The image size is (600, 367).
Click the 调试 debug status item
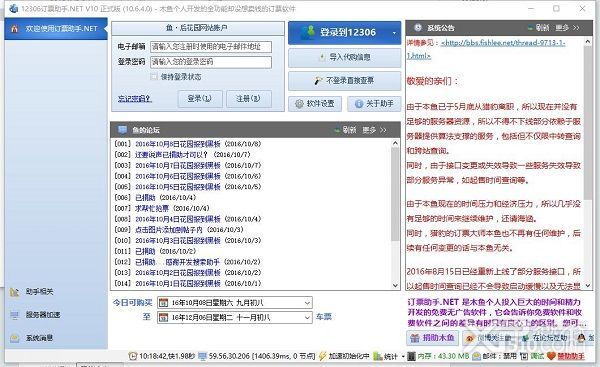(532, 356)
